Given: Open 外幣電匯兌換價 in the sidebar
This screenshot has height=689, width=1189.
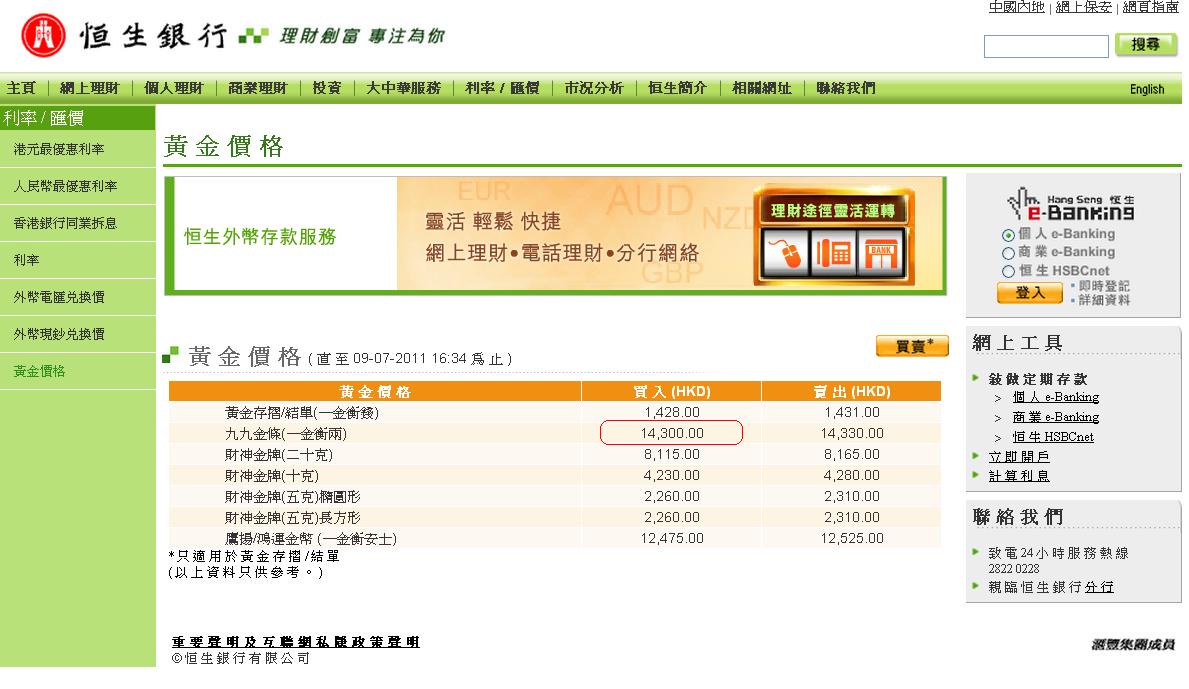Looking at the screenshot, I should 59,297.
